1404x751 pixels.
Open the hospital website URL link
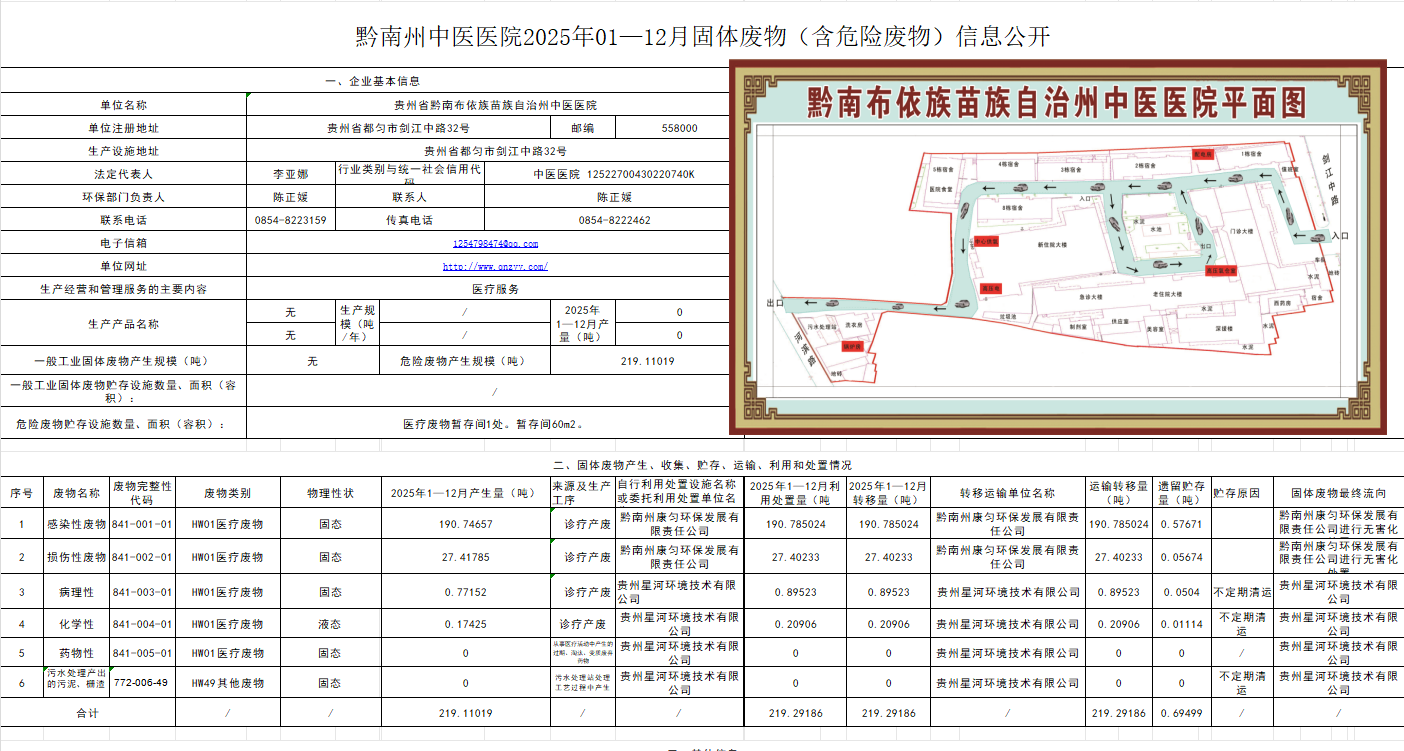pos(495,267)
